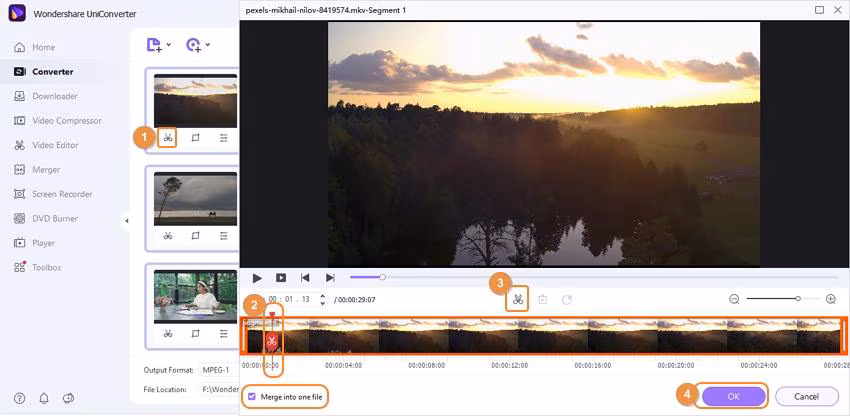Jump to next frame
Image resolution: width=850 pixels, height=416 pixels.
pos(330,278)
